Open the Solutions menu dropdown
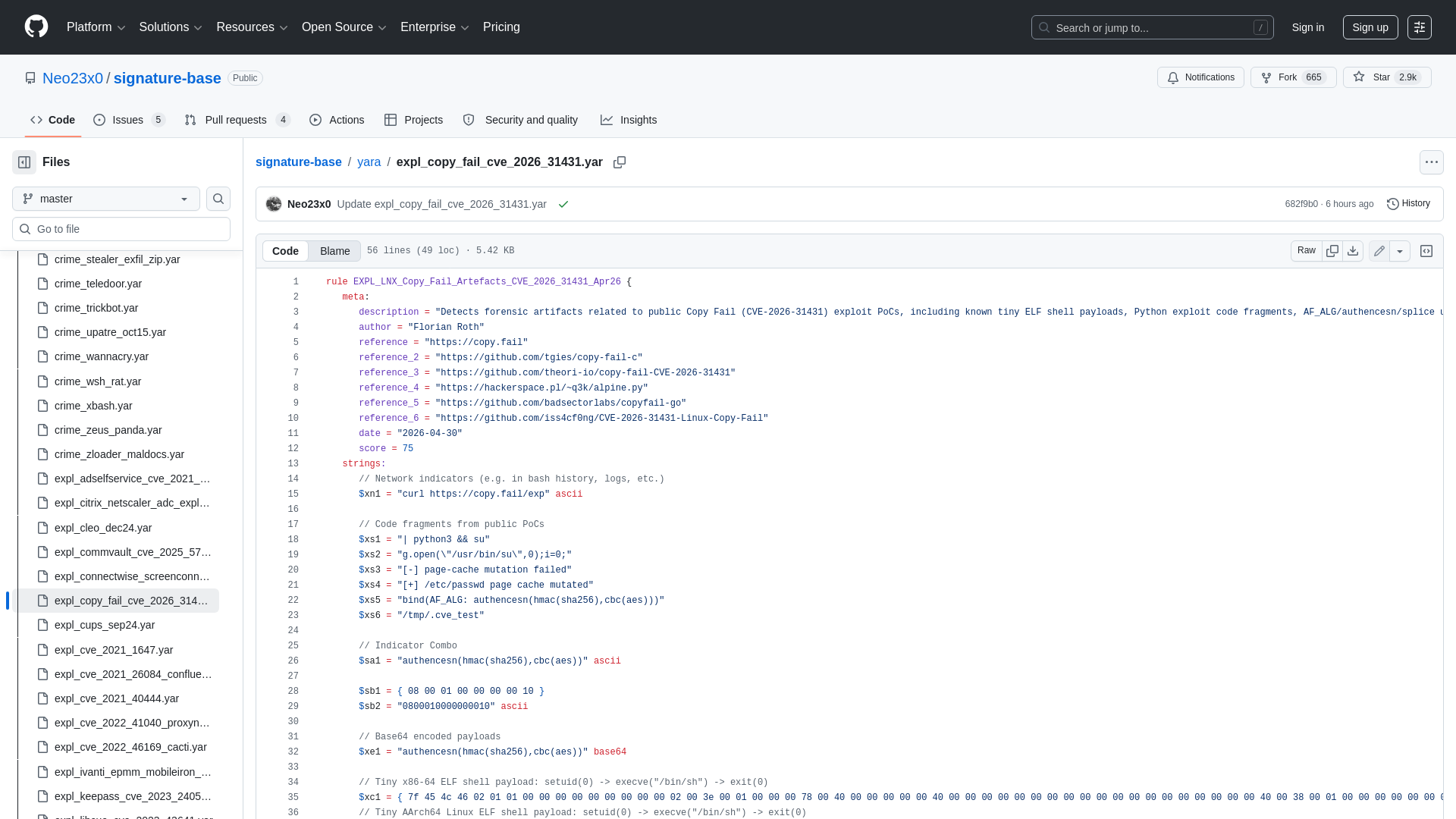1456x819 pixels. pyautogui.click(x=171, y=27)
